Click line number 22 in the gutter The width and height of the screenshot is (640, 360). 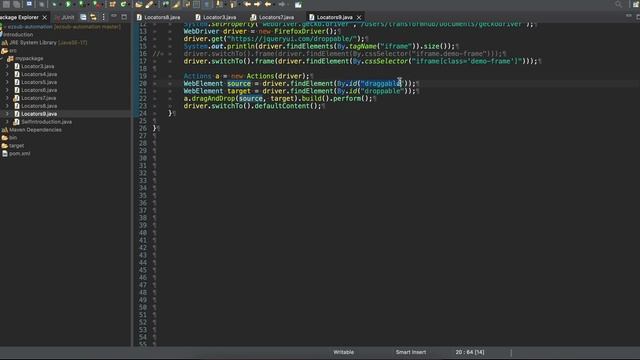[x=142, y=98]
